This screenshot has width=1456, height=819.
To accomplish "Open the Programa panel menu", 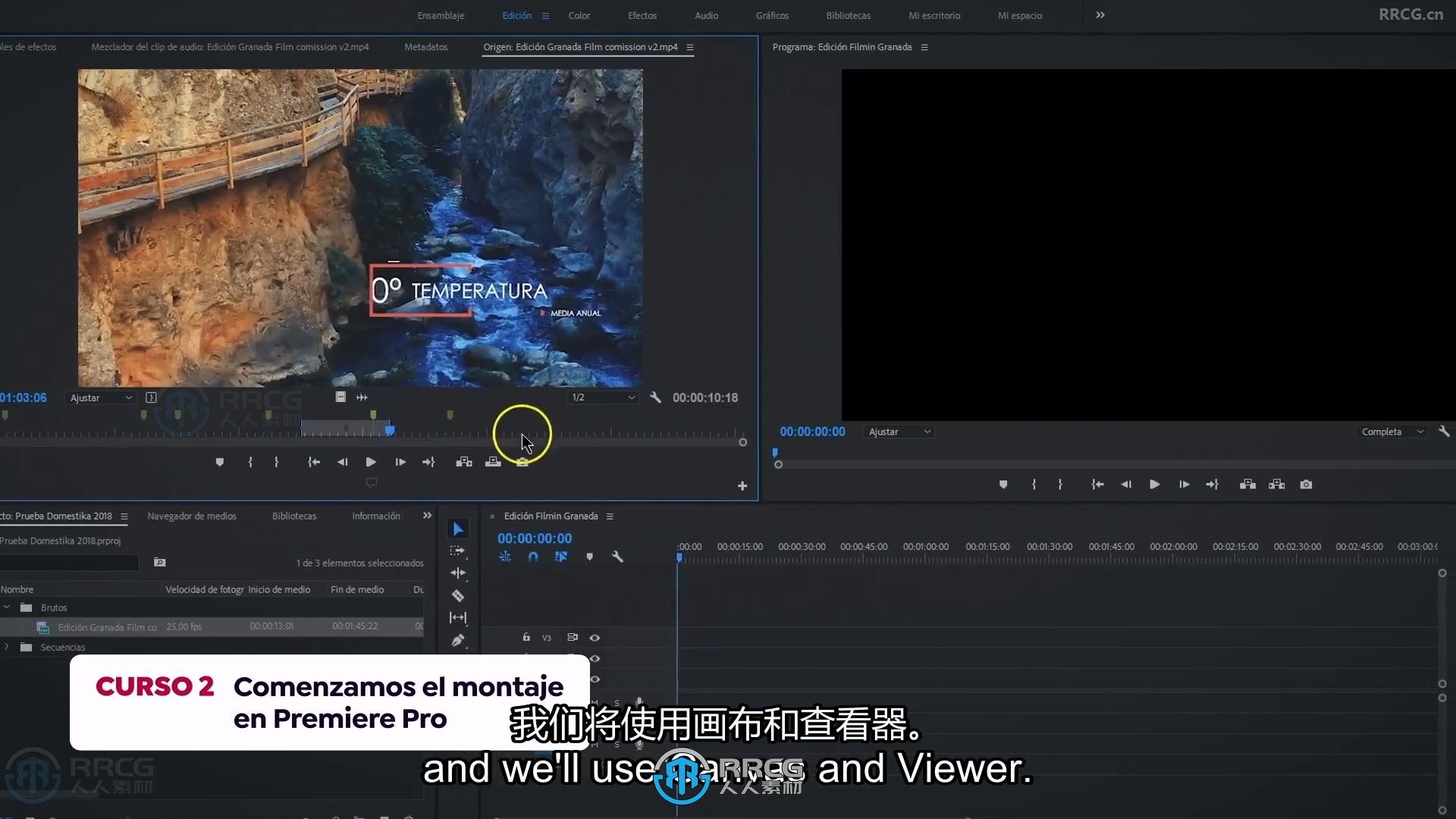I will tap(924, 47).
